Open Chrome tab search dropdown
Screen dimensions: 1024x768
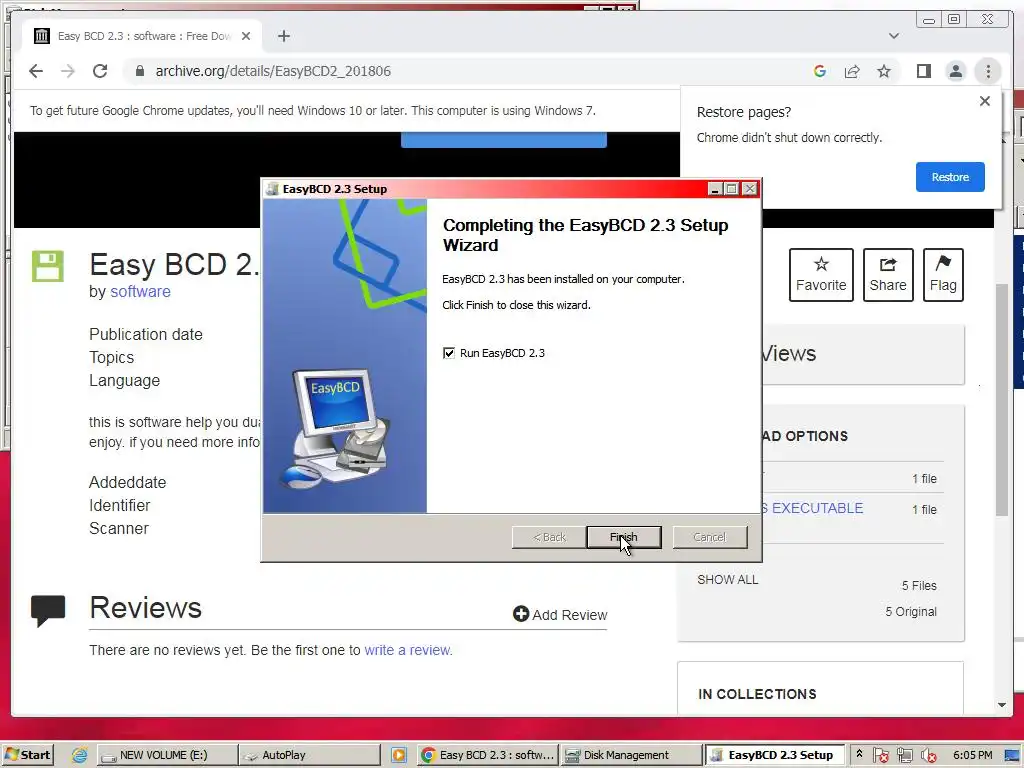[x=893, y=36]
